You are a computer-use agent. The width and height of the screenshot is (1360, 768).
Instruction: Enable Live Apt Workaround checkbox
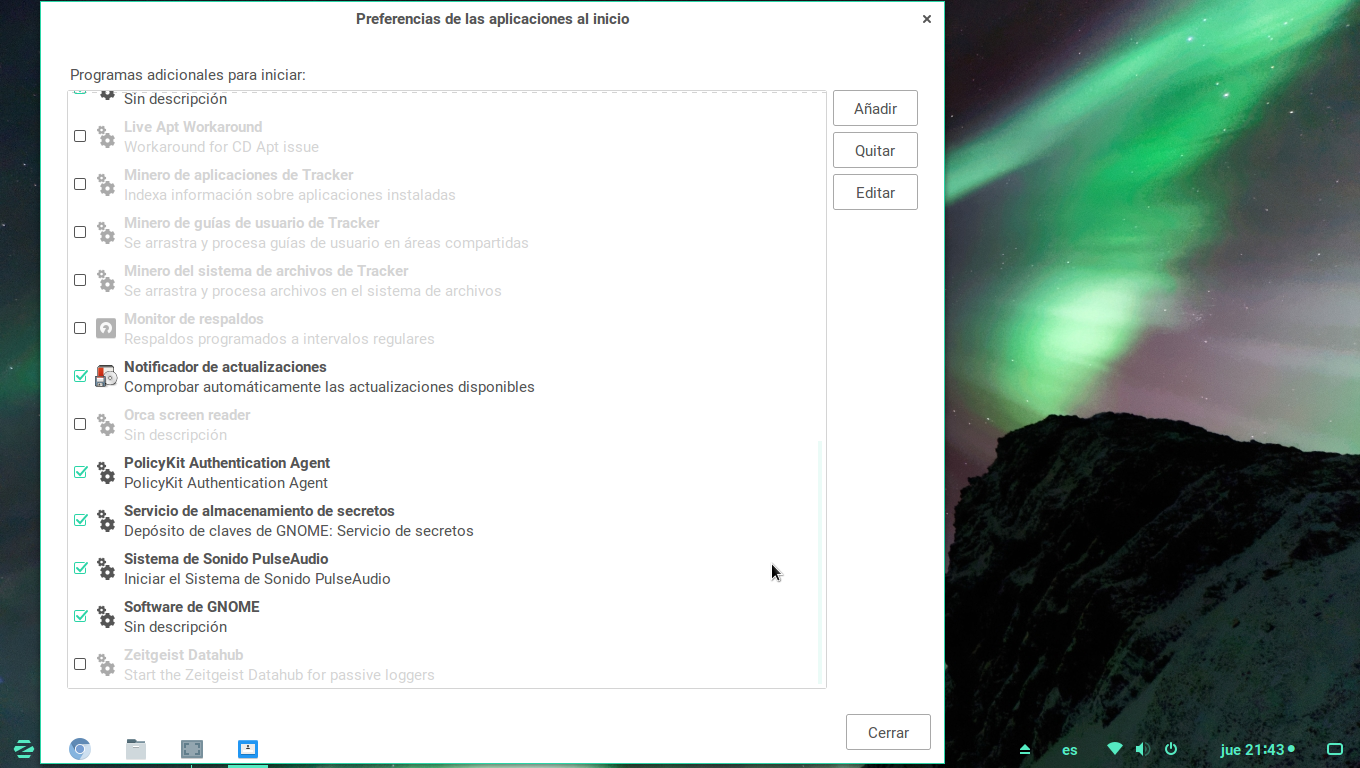click(x=80, y=136)
